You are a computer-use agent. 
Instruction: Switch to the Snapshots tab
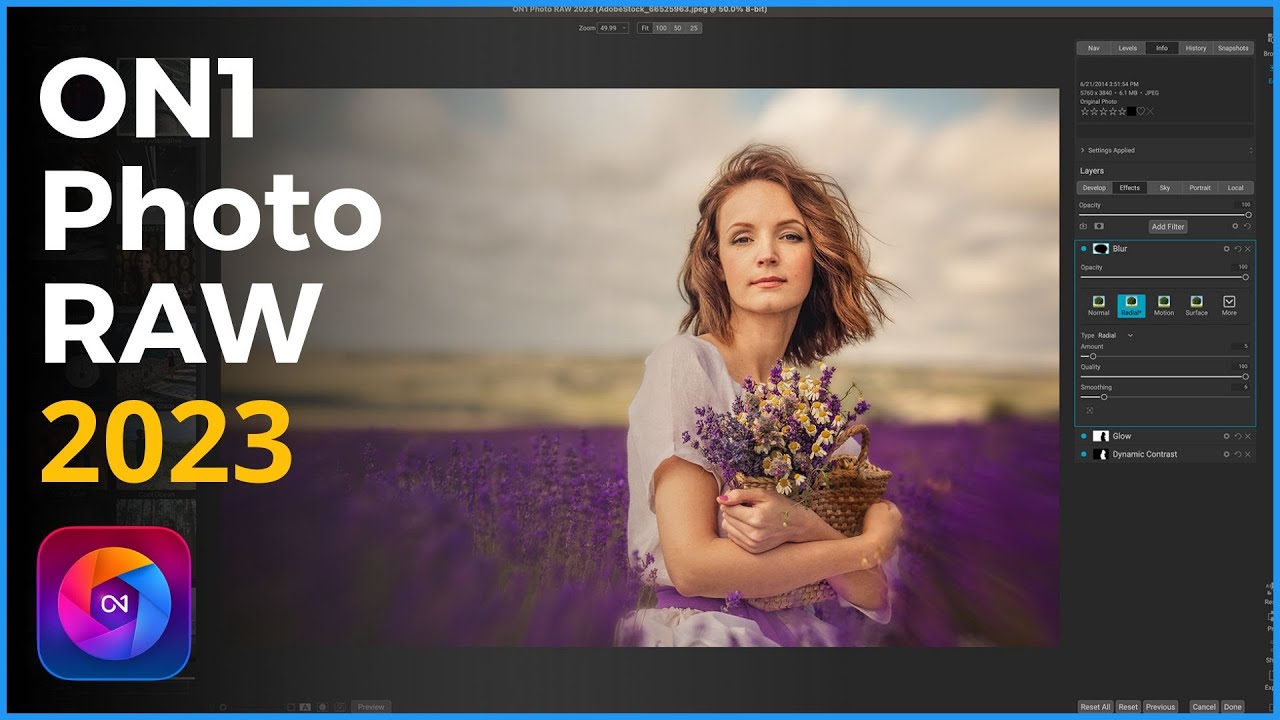(1233, 48)
